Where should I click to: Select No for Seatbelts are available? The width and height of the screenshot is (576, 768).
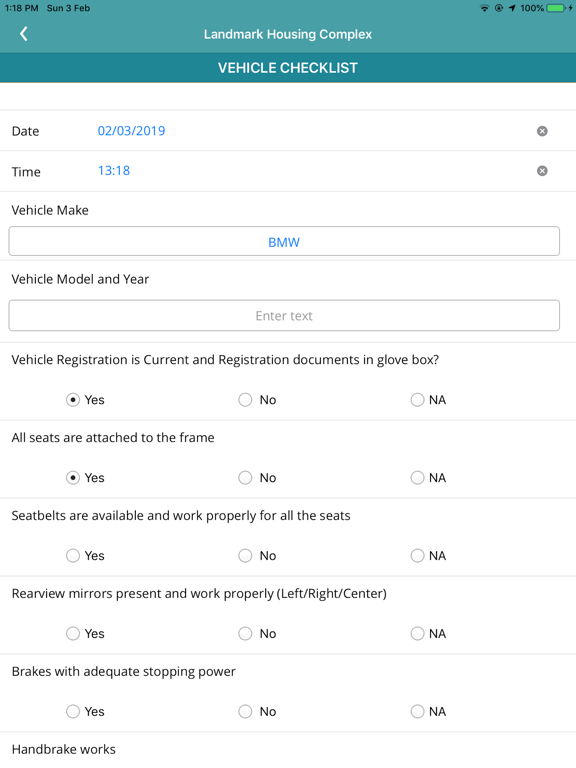[x=245, y=555]
